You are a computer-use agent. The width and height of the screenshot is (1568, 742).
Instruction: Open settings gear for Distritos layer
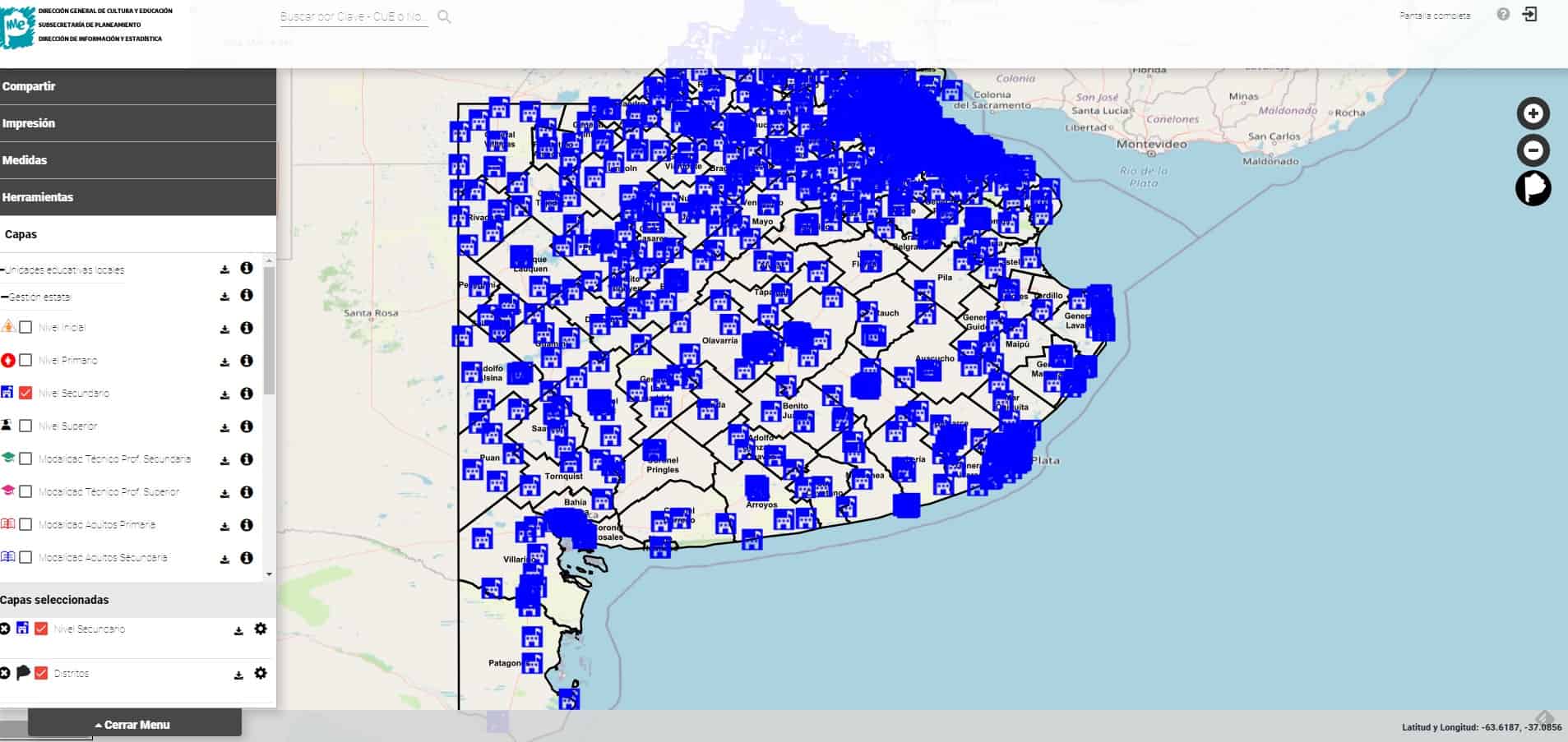261,673
